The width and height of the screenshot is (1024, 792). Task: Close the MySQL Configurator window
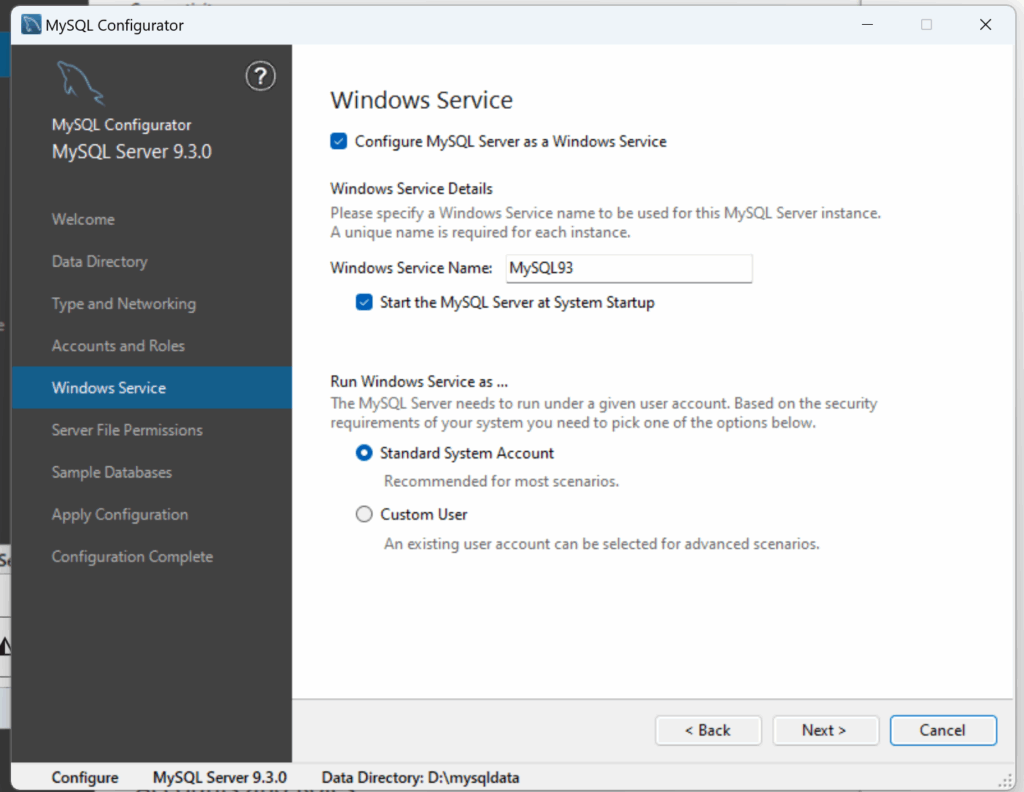[985, 25]
